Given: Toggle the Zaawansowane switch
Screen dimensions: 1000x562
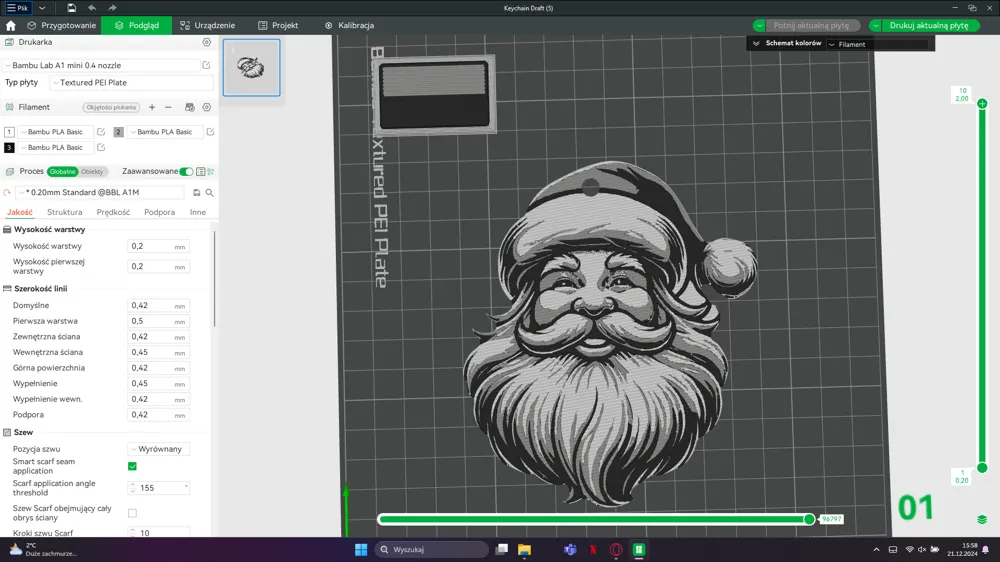Looking at the screenshot, I should coord(186,172).
